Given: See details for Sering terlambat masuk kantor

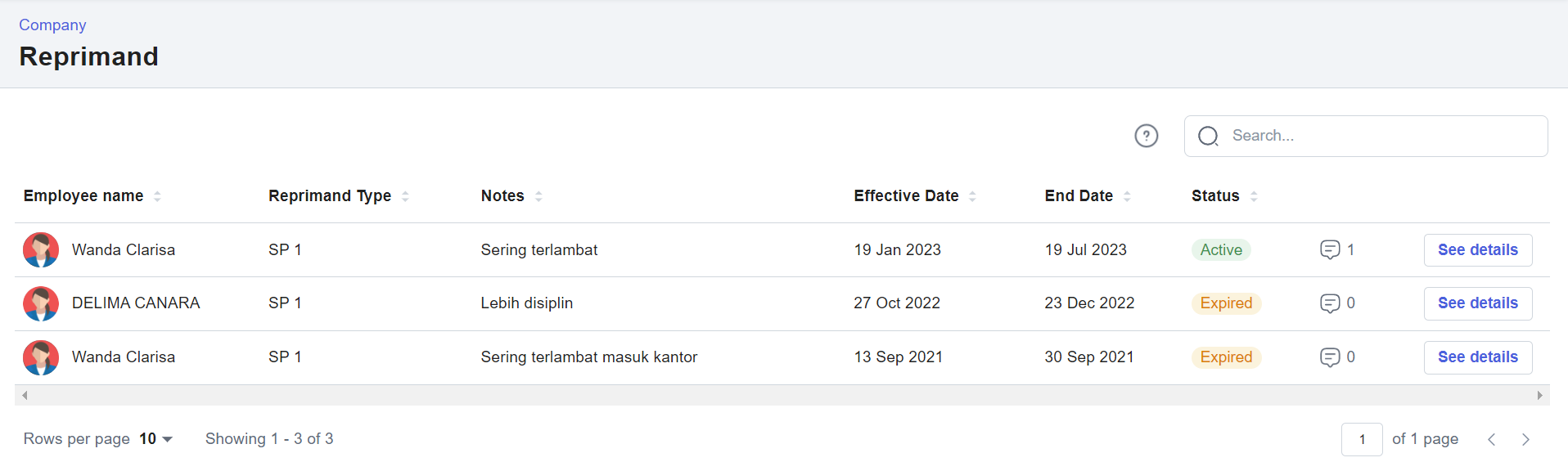Looking at the screenshot, I should (x=1478, y=357).
